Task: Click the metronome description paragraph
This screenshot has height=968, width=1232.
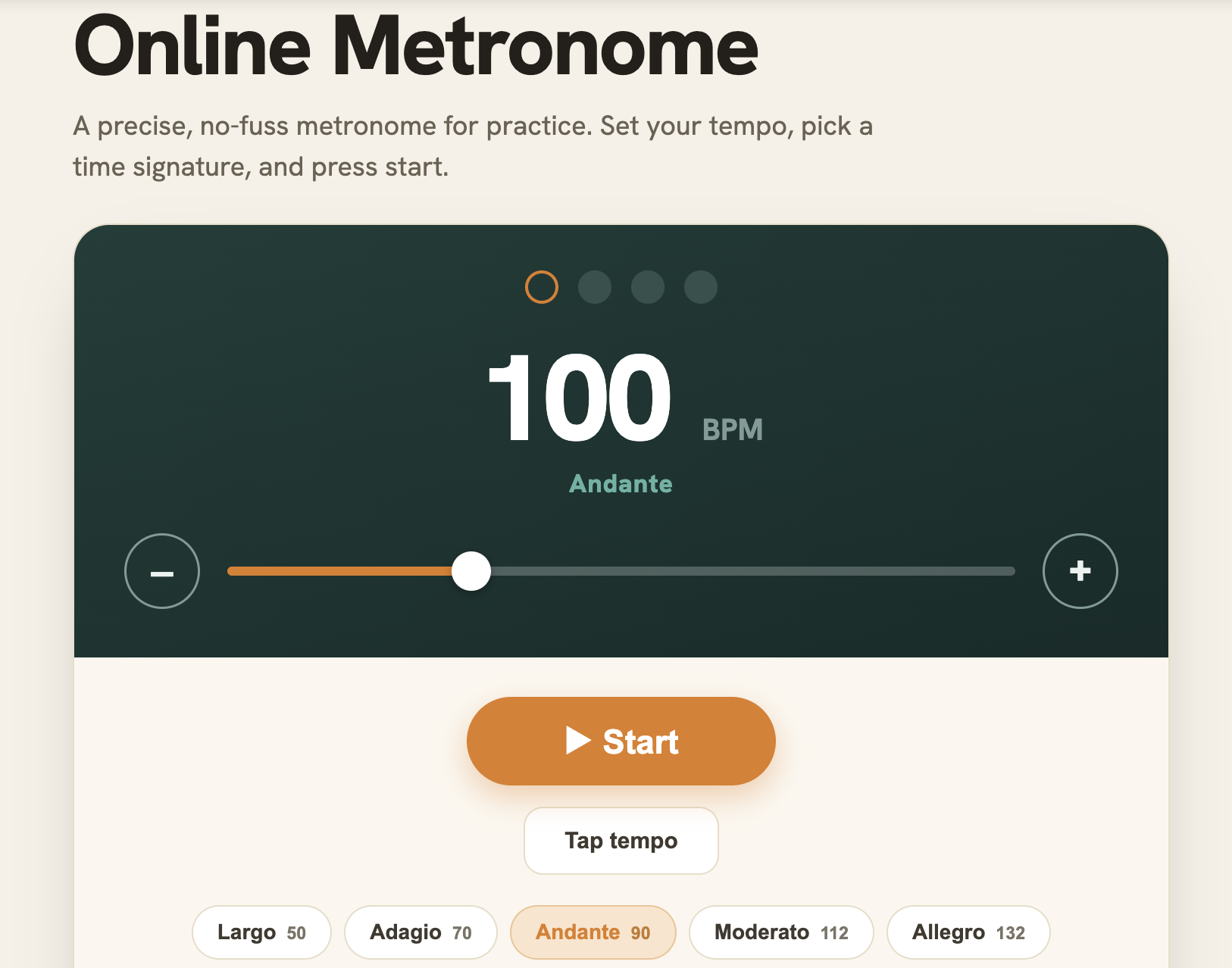Action: 473,146
